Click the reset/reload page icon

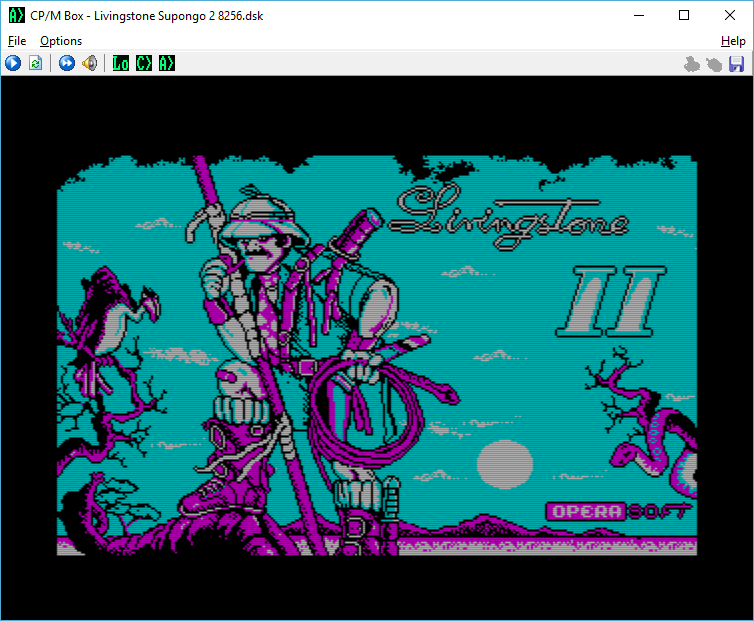click(36, 63)
